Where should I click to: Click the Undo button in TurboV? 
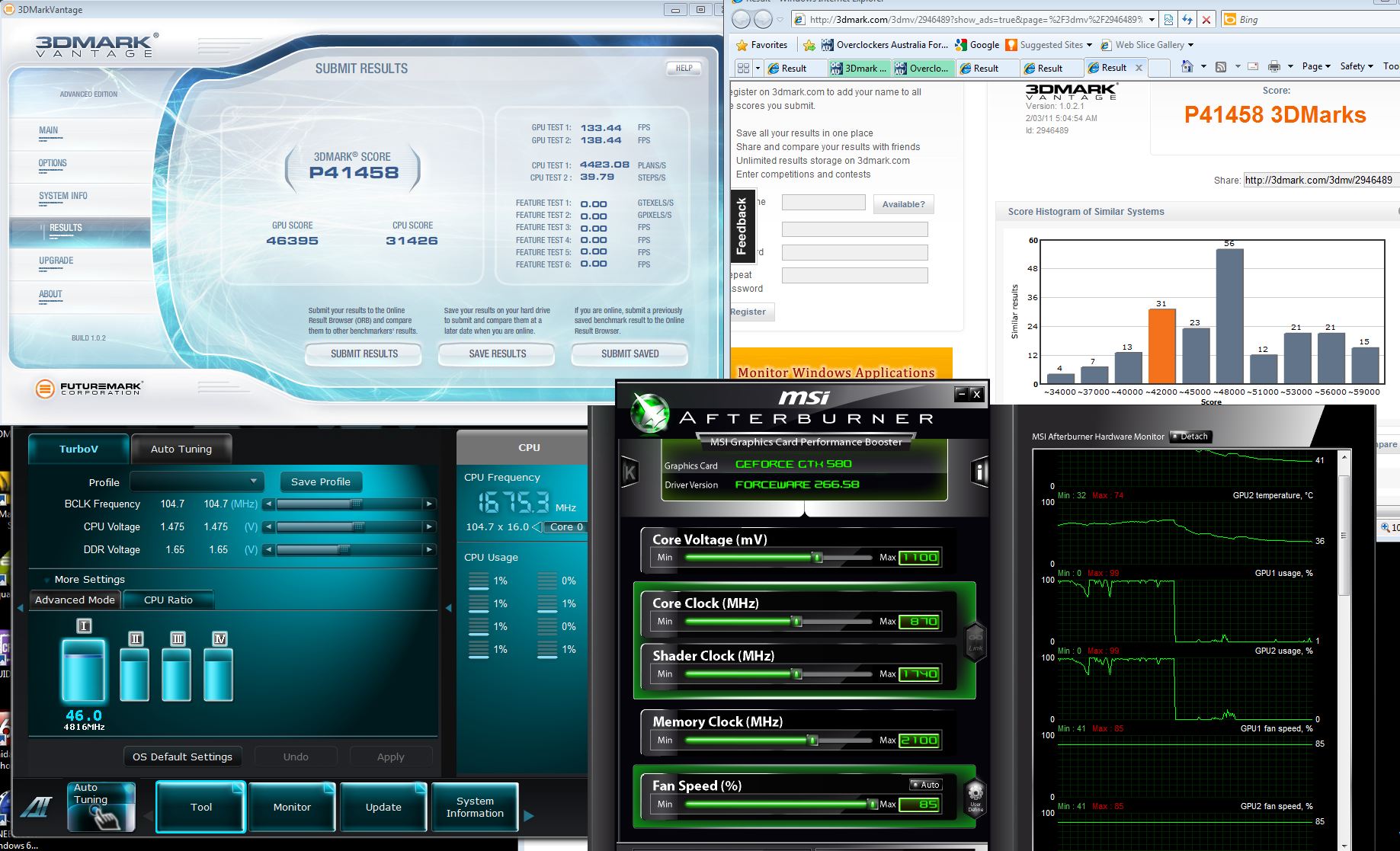click(x=296, y=757)
